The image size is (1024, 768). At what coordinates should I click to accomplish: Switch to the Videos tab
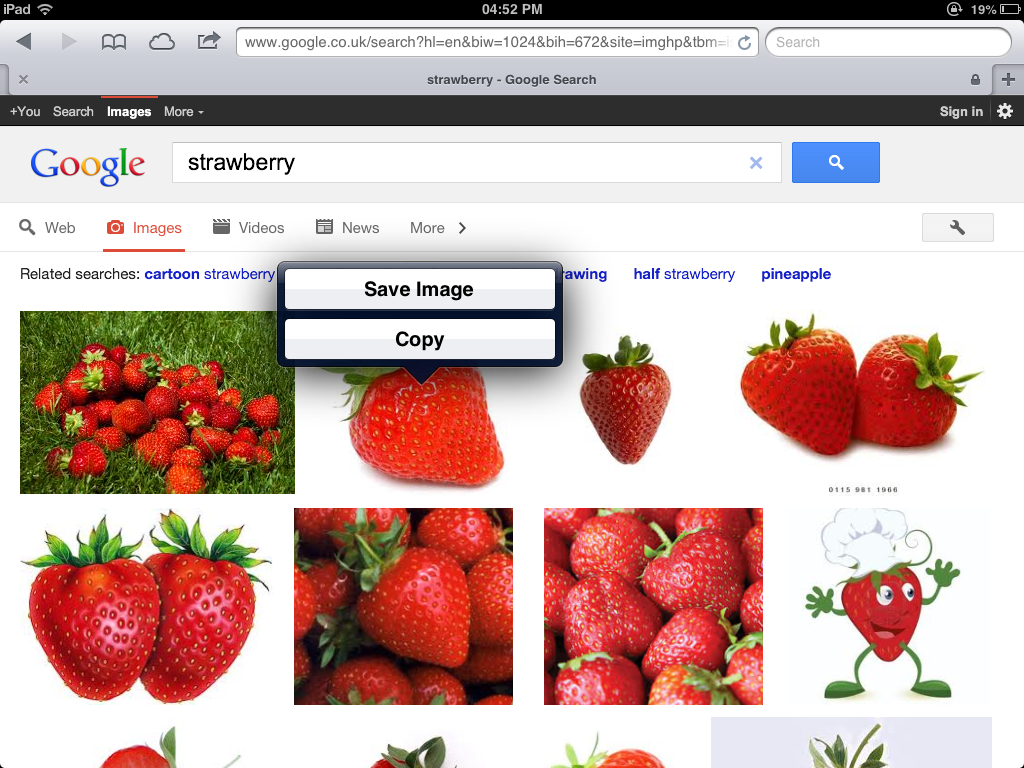(x=249, y=228)
